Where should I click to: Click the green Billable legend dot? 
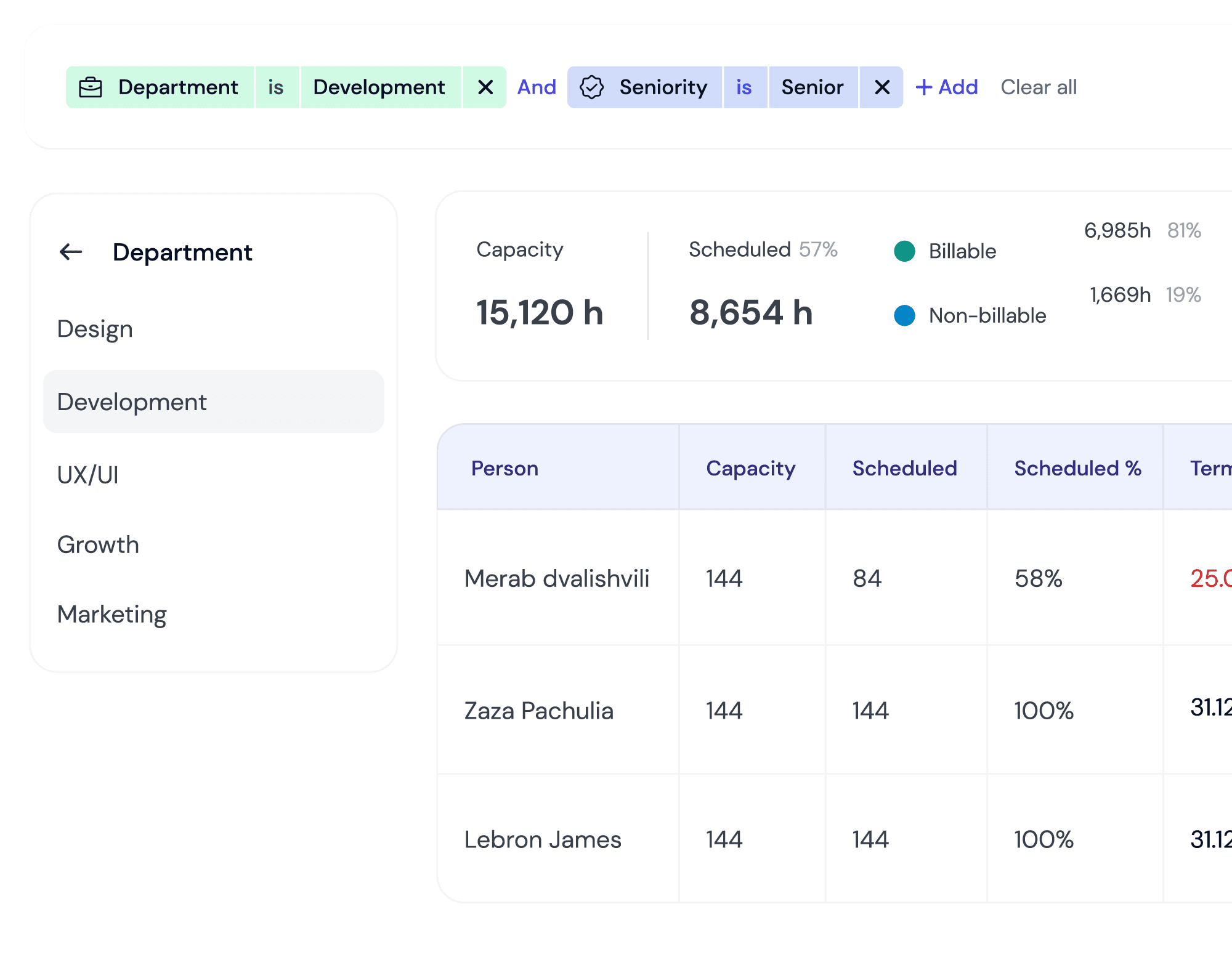click(x=904, y=251)
